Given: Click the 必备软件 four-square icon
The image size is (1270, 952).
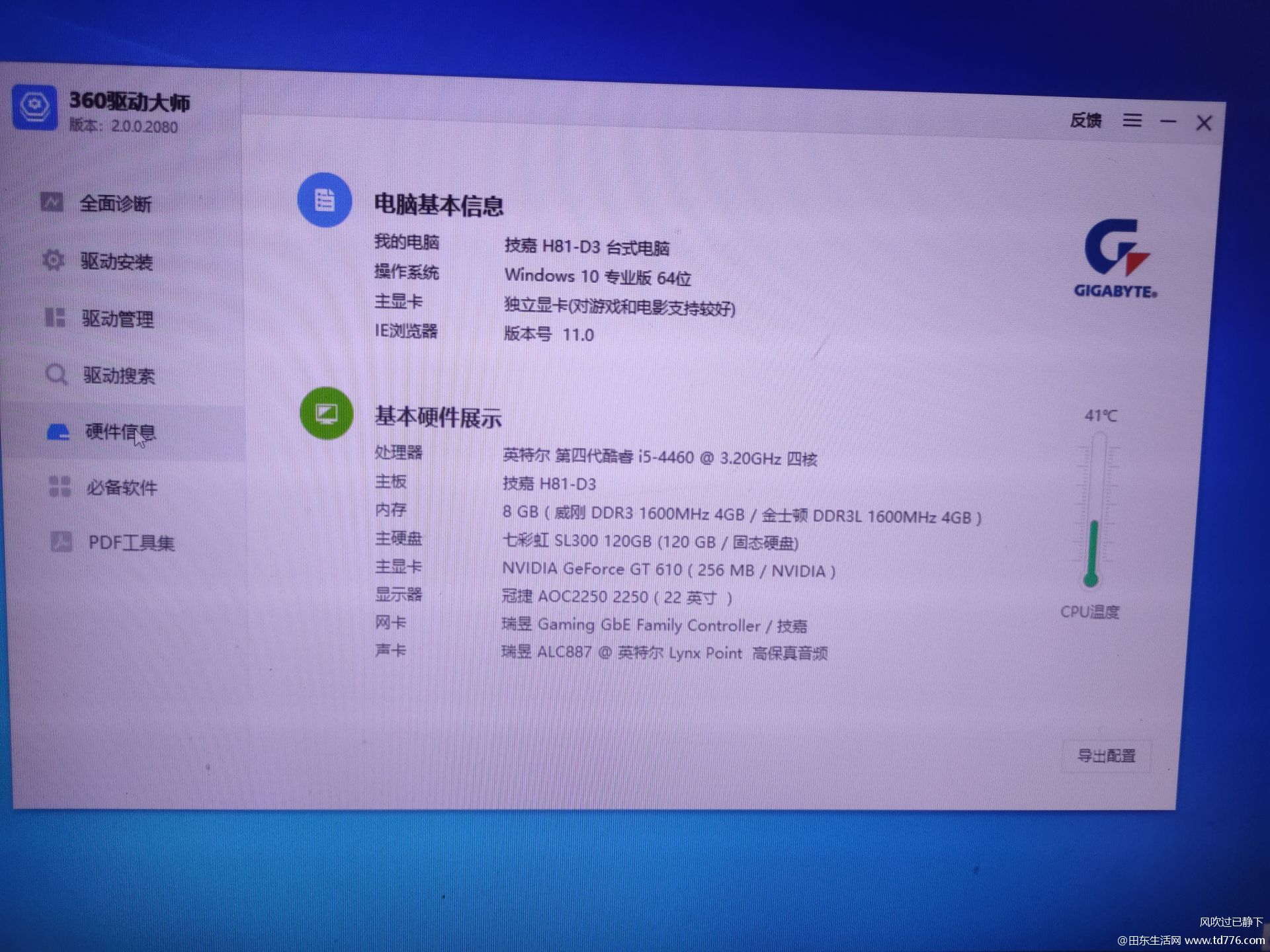Looking at the screenshot, I should (x=60, y=487).
